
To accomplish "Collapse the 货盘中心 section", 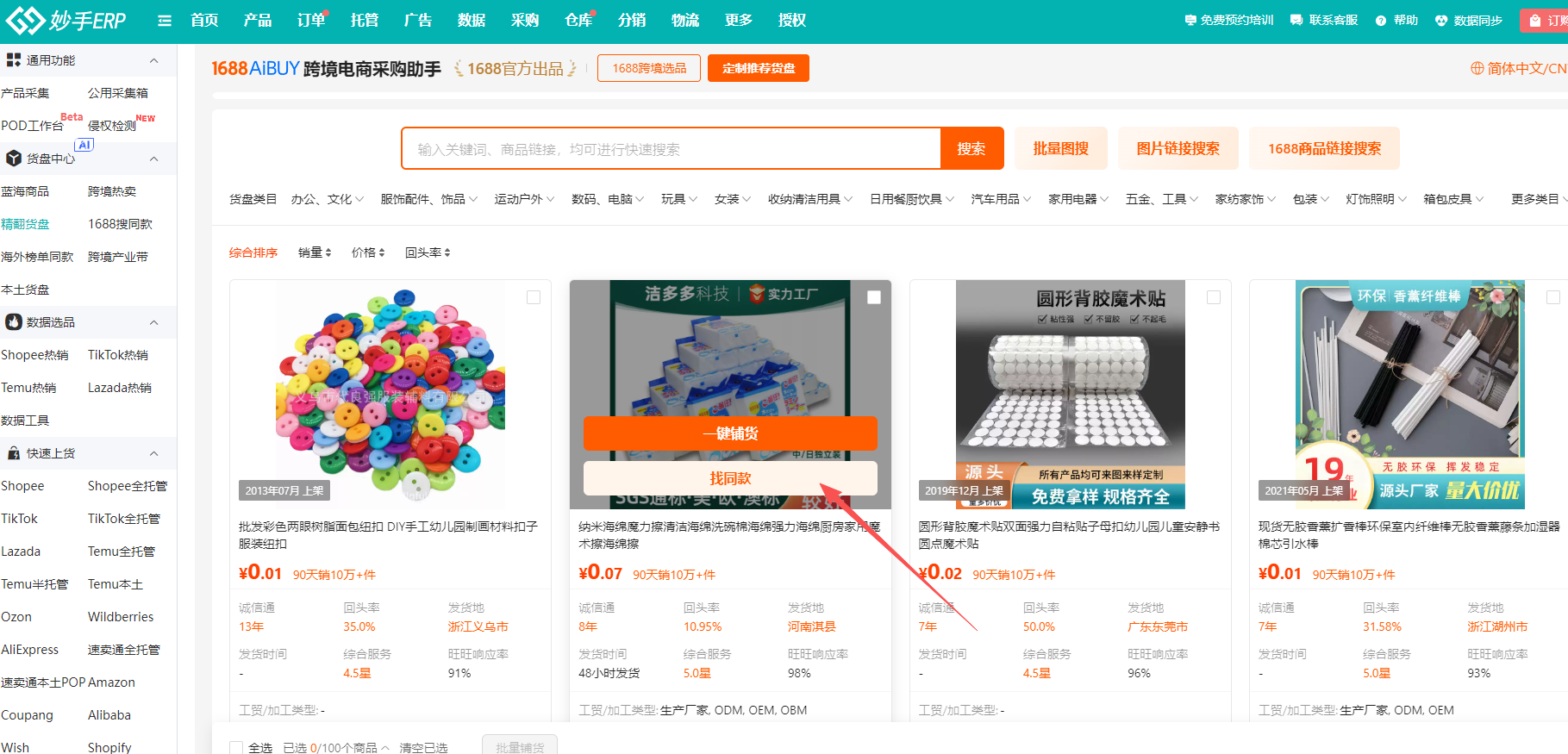I will pos(154,159).
